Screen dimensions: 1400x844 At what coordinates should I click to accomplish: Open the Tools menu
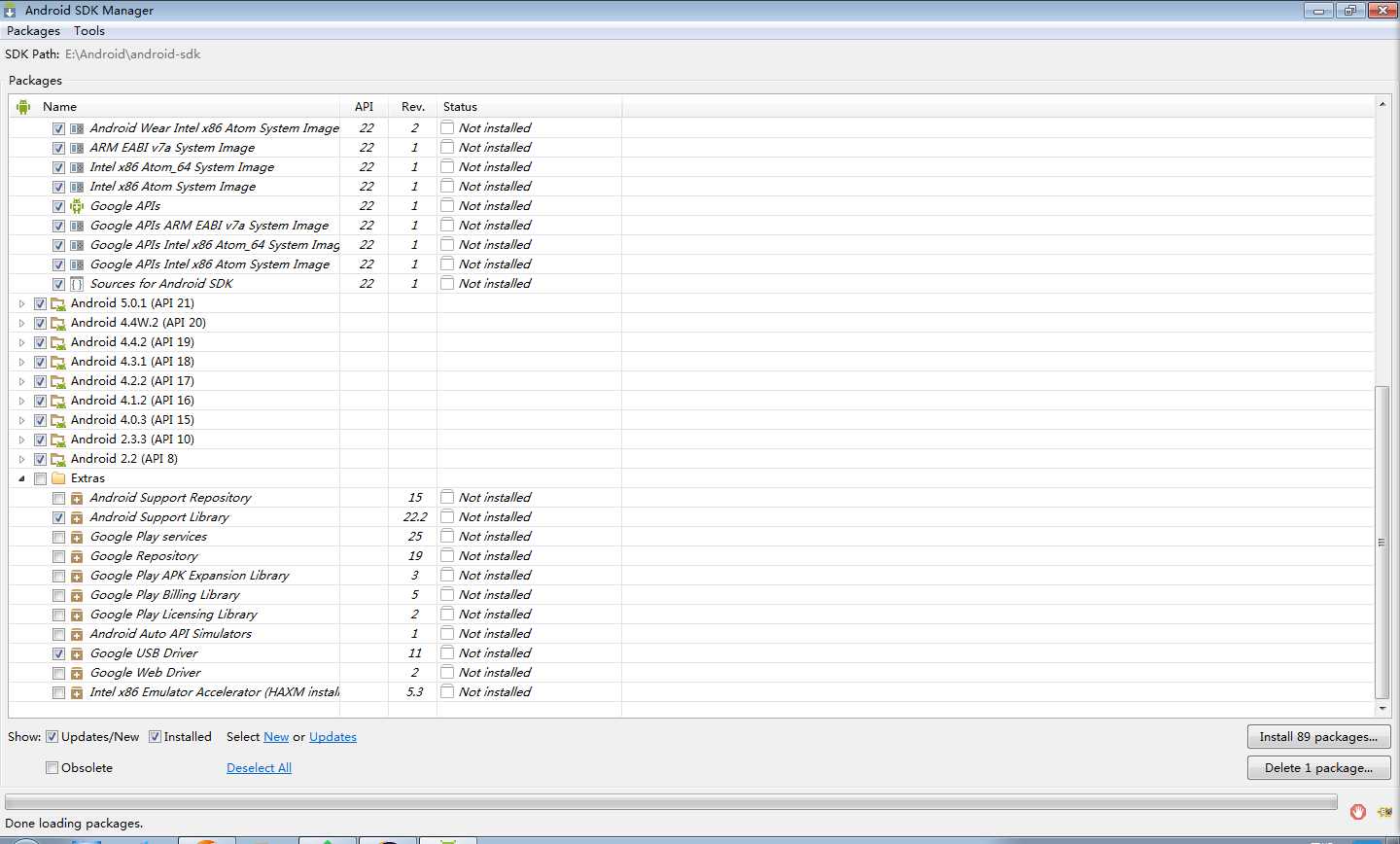(88, 31)
